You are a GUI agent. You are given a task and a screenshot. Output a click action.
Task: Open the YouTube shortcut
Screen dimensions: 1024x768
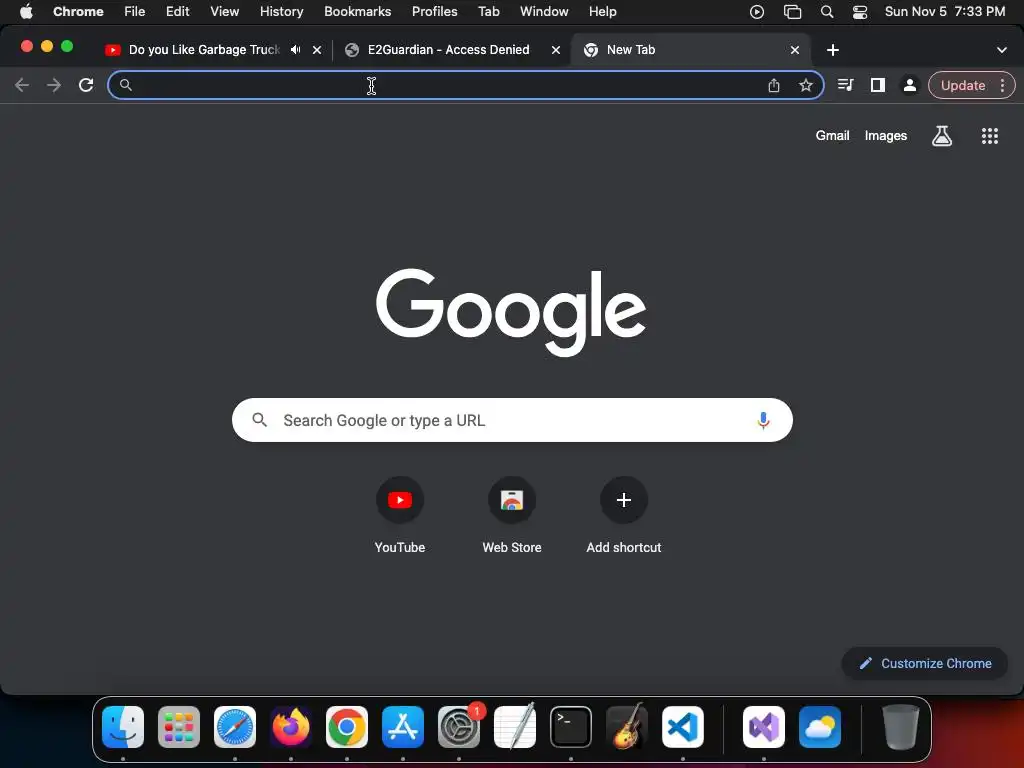pos(400,516)
